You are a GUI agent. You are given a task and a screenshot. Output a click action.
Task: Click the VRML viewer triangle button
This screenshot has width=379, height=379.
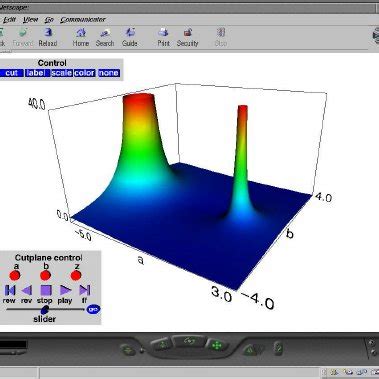[x=249, y=350]
